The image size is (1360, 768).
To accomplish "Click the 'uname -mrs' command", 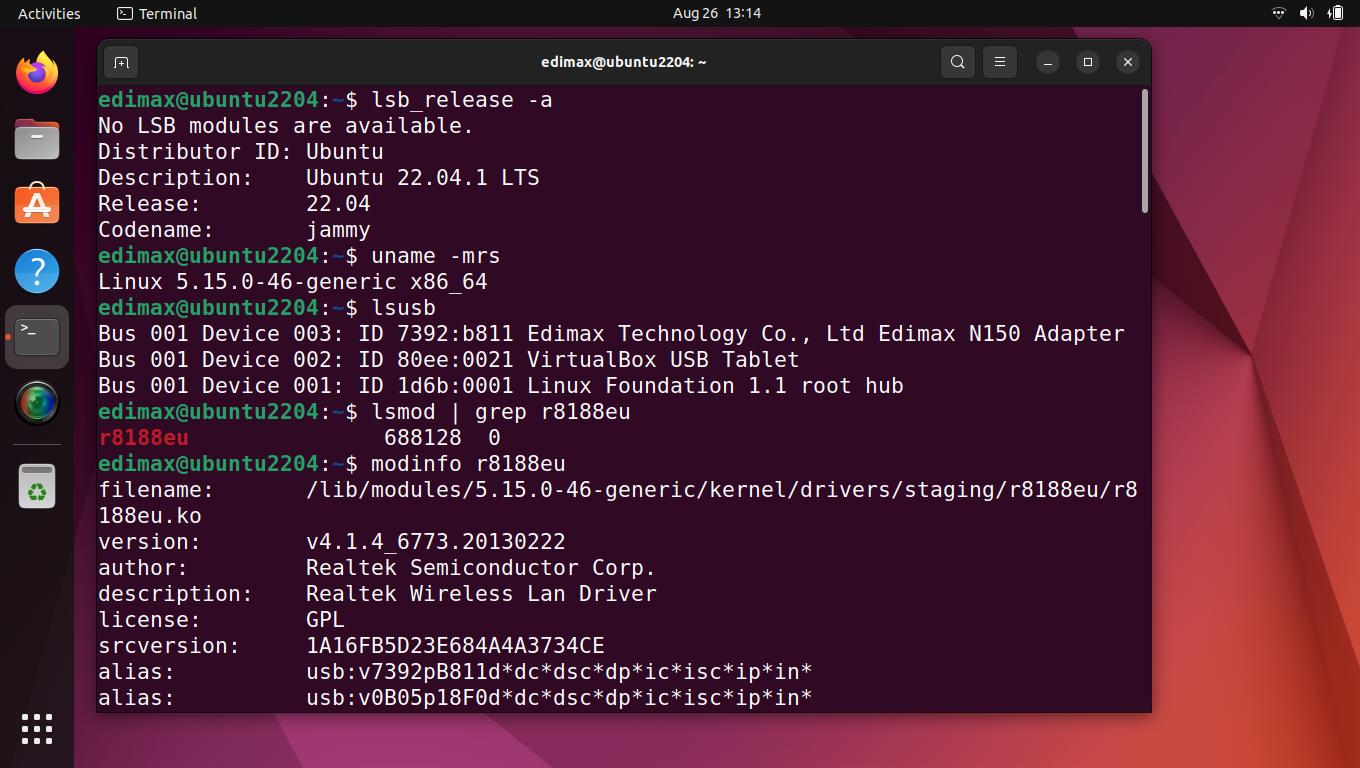I will [436, 256].
